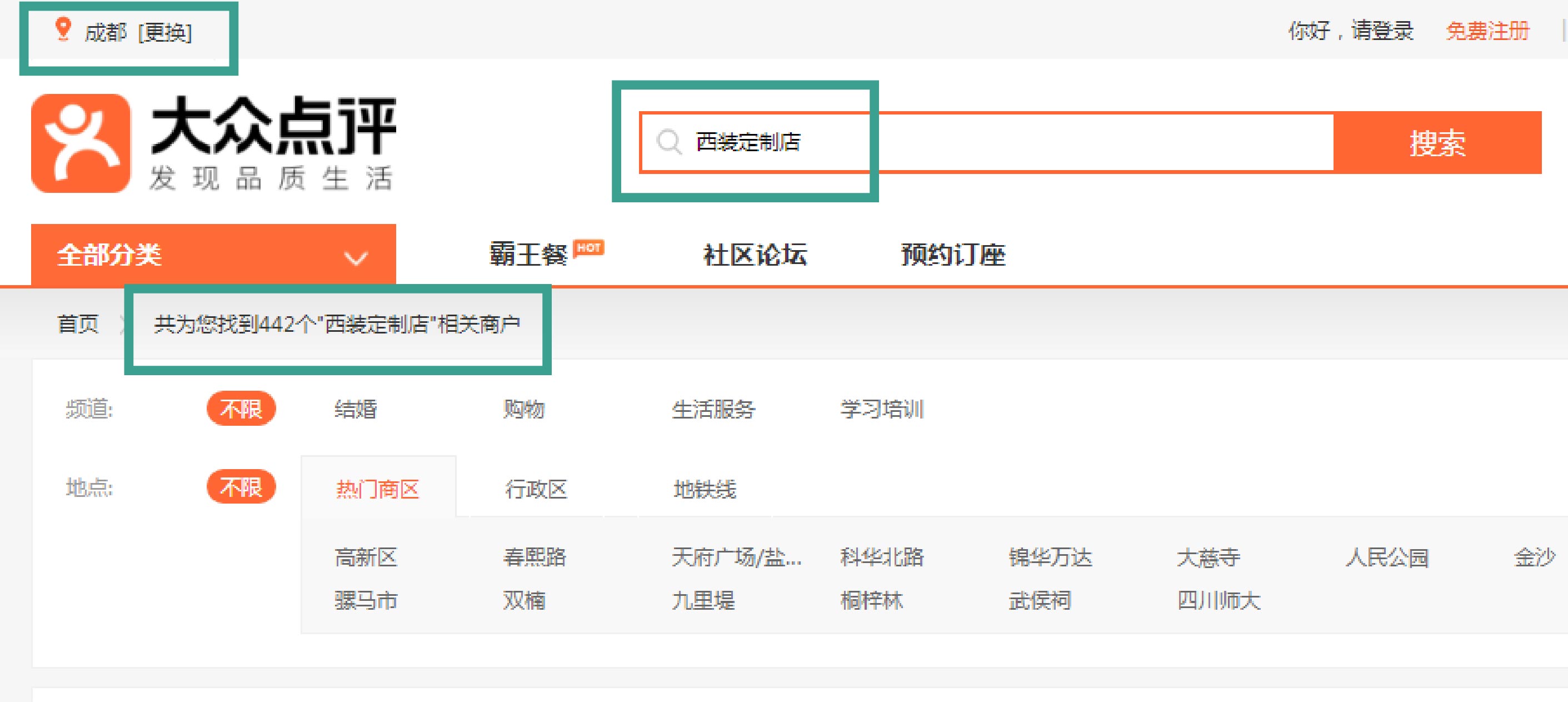Change city via 更换 link
This screenshot has height=702, width=1568.
pyautogui.click(x=165, y=32)
